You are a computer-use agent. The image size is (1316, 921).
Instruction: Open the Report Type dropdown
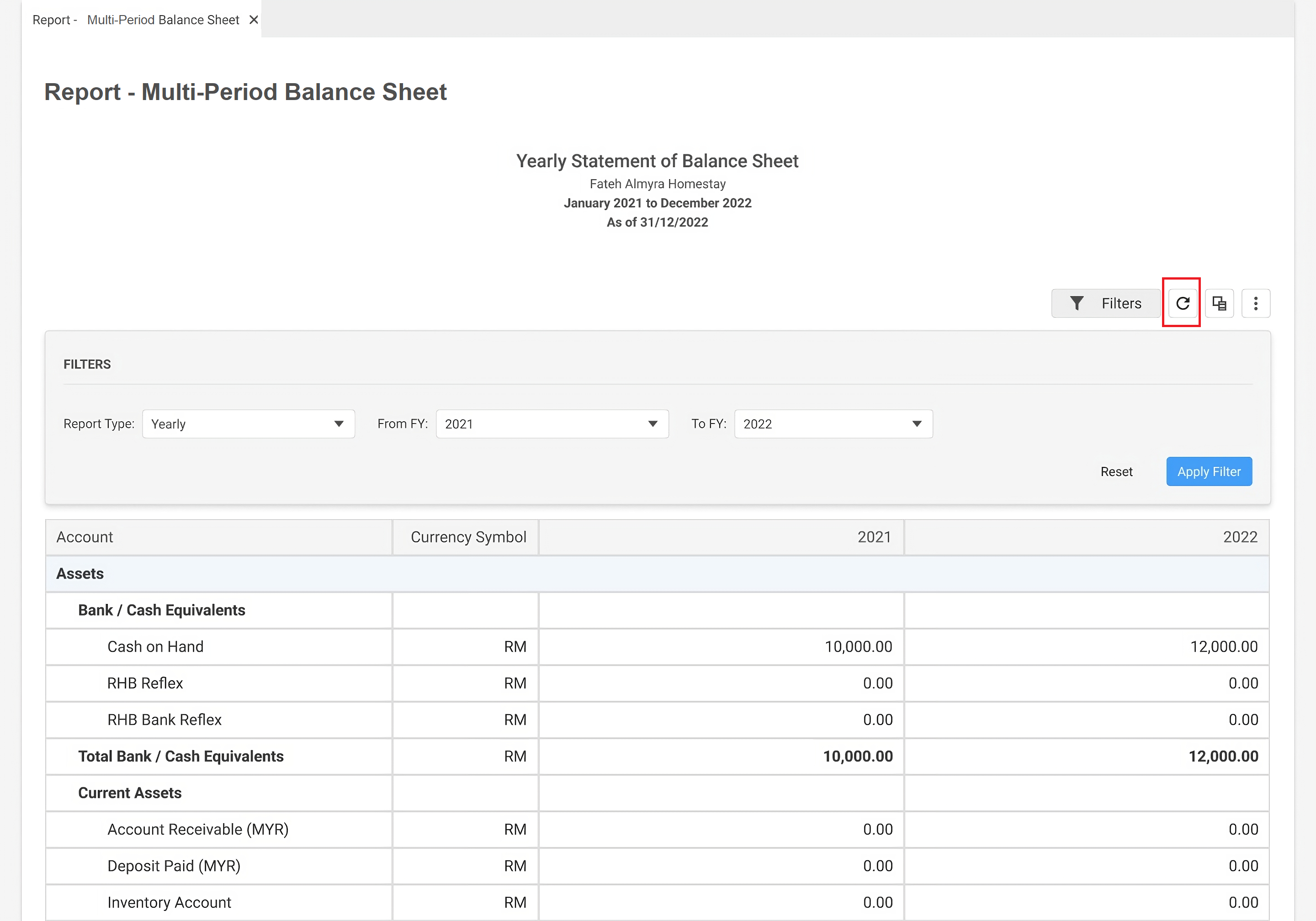pos(248,423)
